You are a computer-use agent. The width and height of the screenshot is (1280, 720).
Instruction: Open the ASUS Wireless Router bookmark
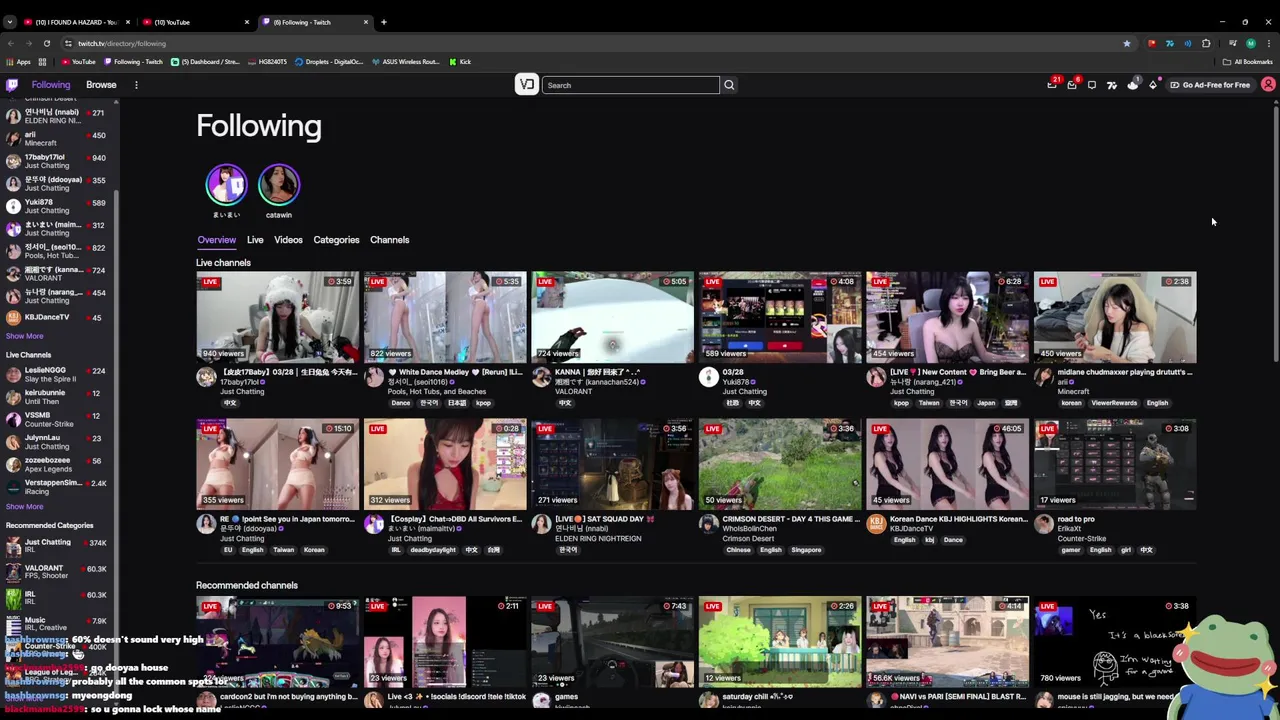(405, 62)
